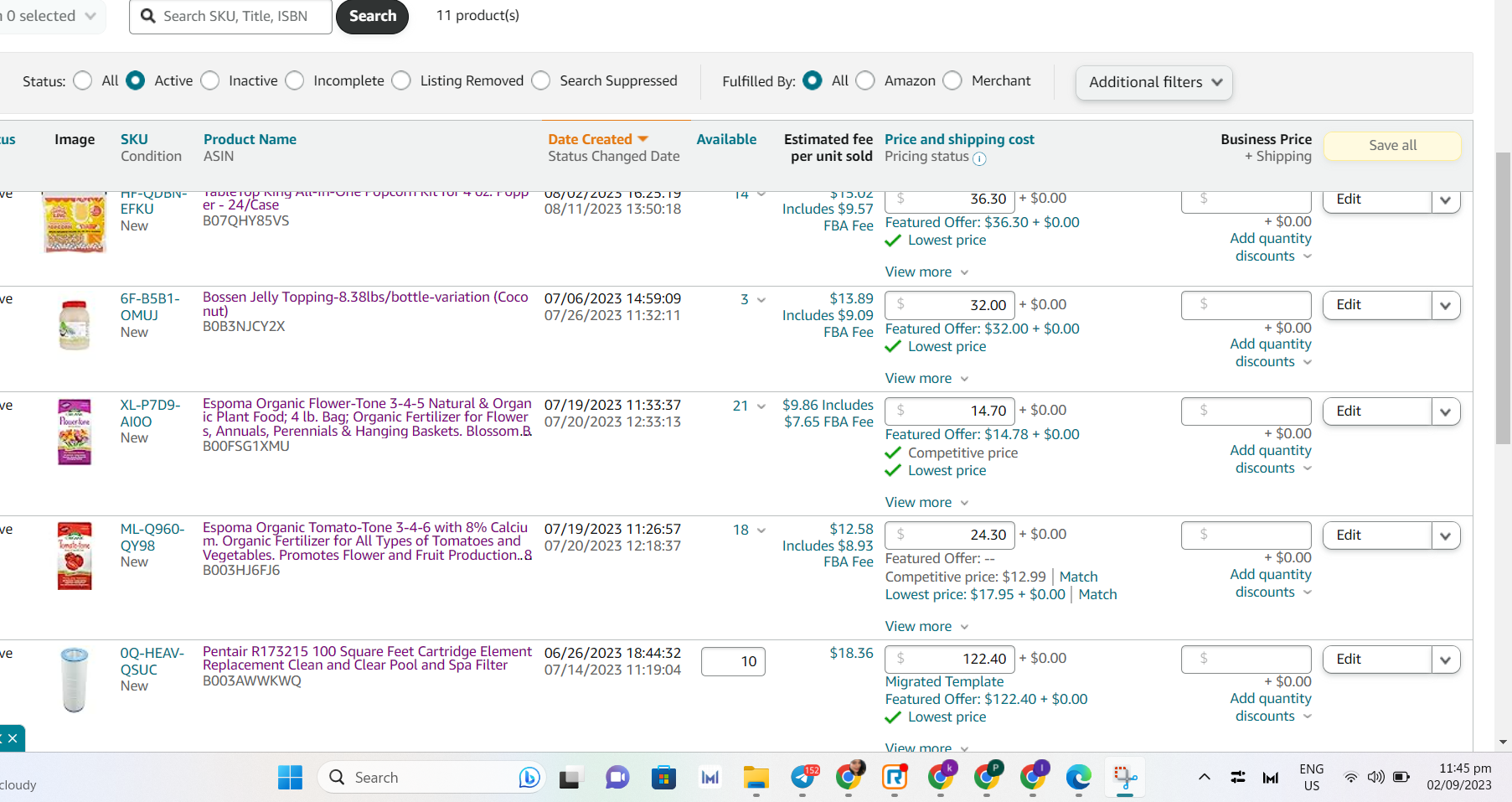This screenshot has width=1512, height=802.
Task: Focus the Search SKU, Title, ISBN field
Action: (x=230, y=16)
